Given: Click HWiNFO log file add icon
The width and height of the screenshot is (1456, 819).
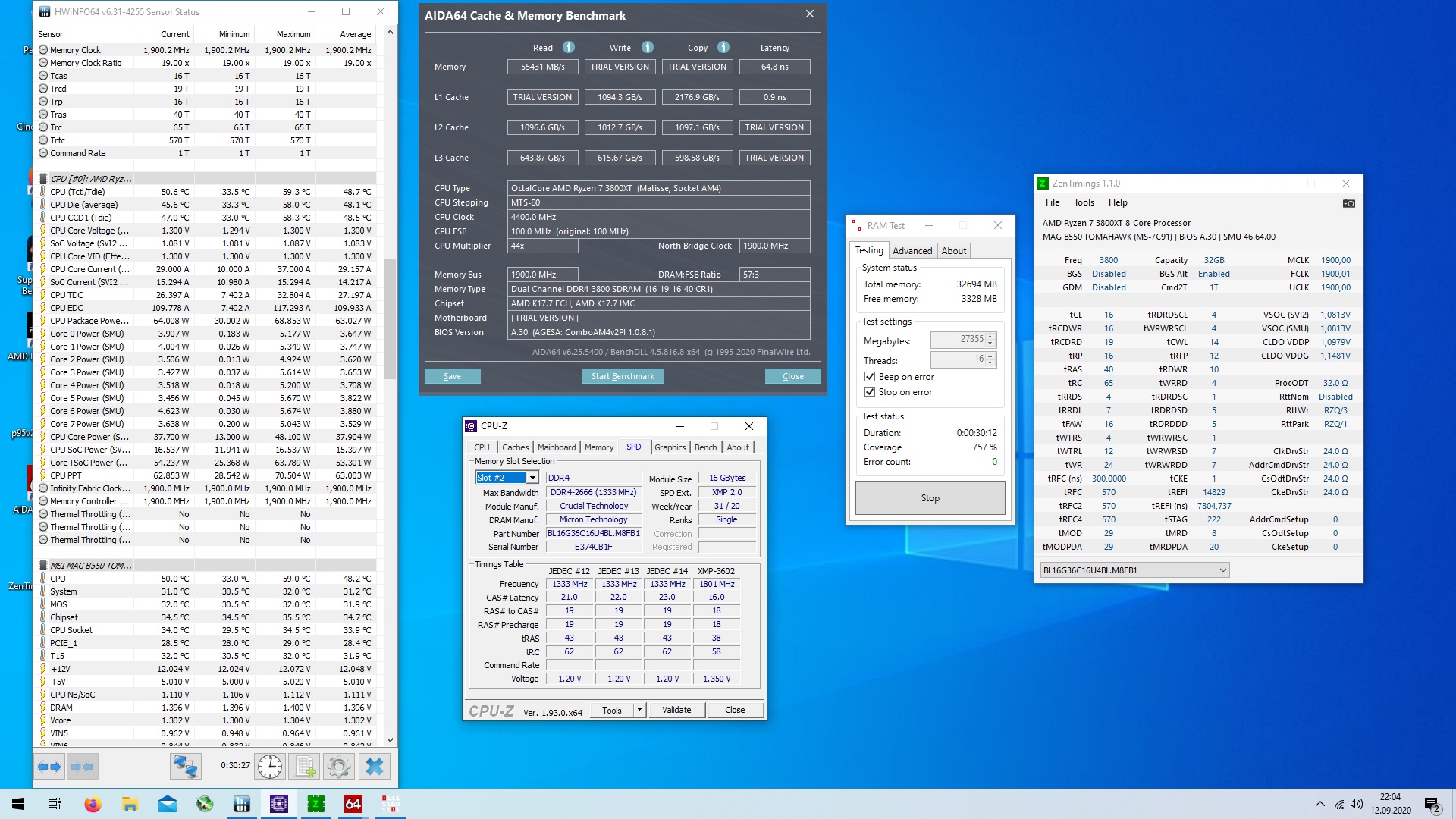Looking at the screenshot, I should coord(305,767).
